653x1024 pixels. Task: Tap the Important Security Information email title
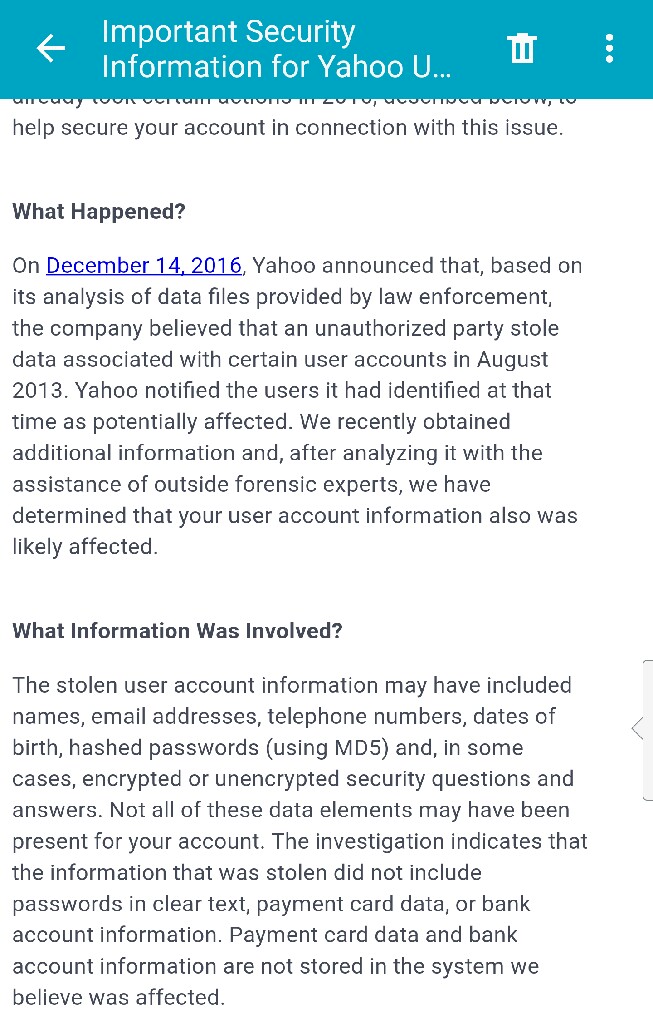276,48
